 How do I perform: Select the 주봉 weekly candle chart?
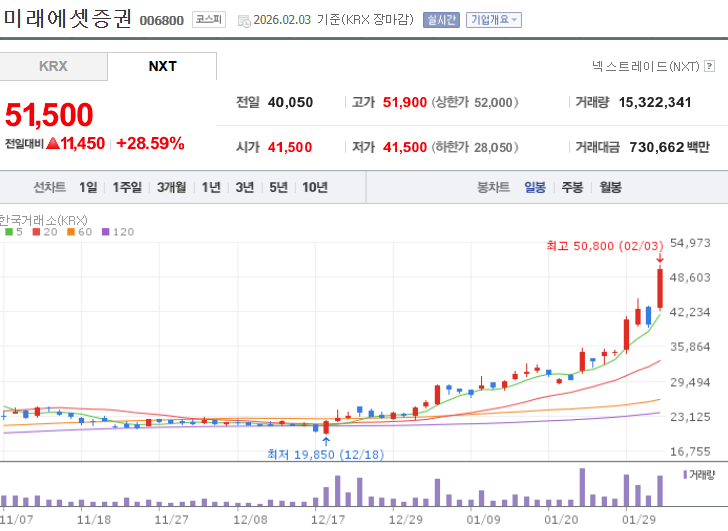click(x=572, y=187)
